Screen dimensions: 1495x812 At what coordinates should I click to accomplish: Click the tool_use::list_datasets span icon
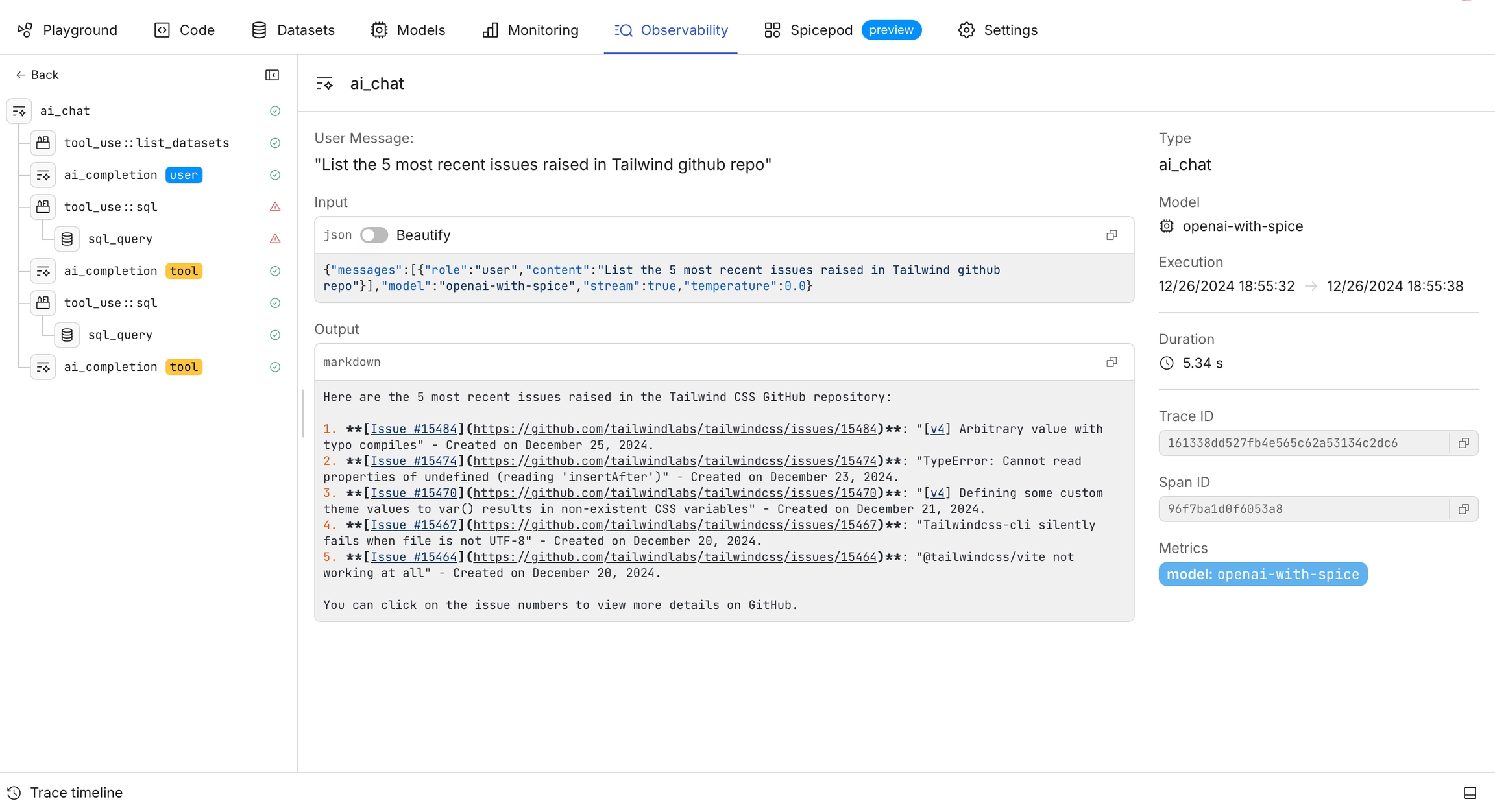pyautogui.click(x=43, y=143)
